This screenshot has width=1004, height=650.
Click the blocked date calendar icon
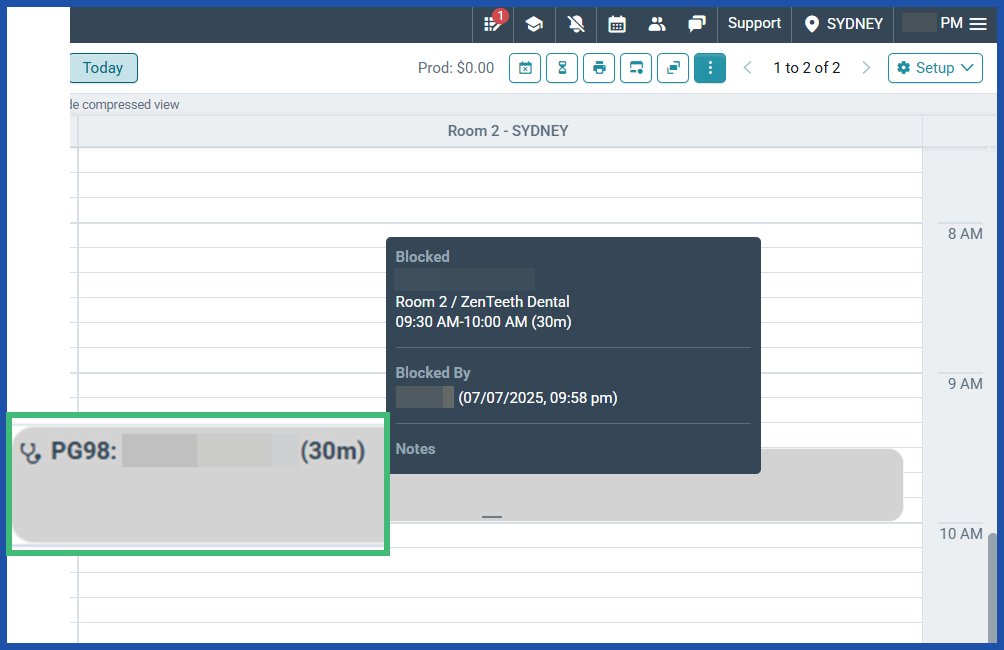pos(525,68)
